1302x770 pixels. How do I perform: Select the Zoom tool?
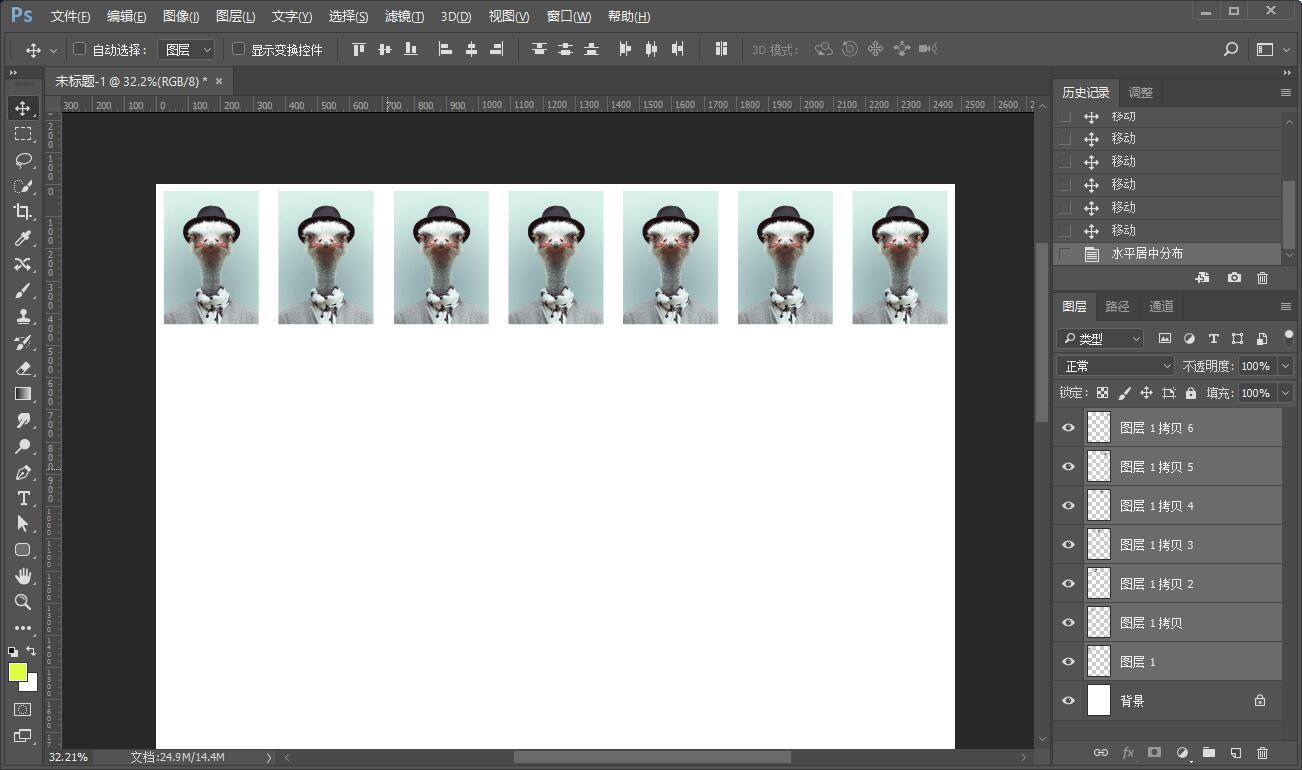click(x=23, y=602)
